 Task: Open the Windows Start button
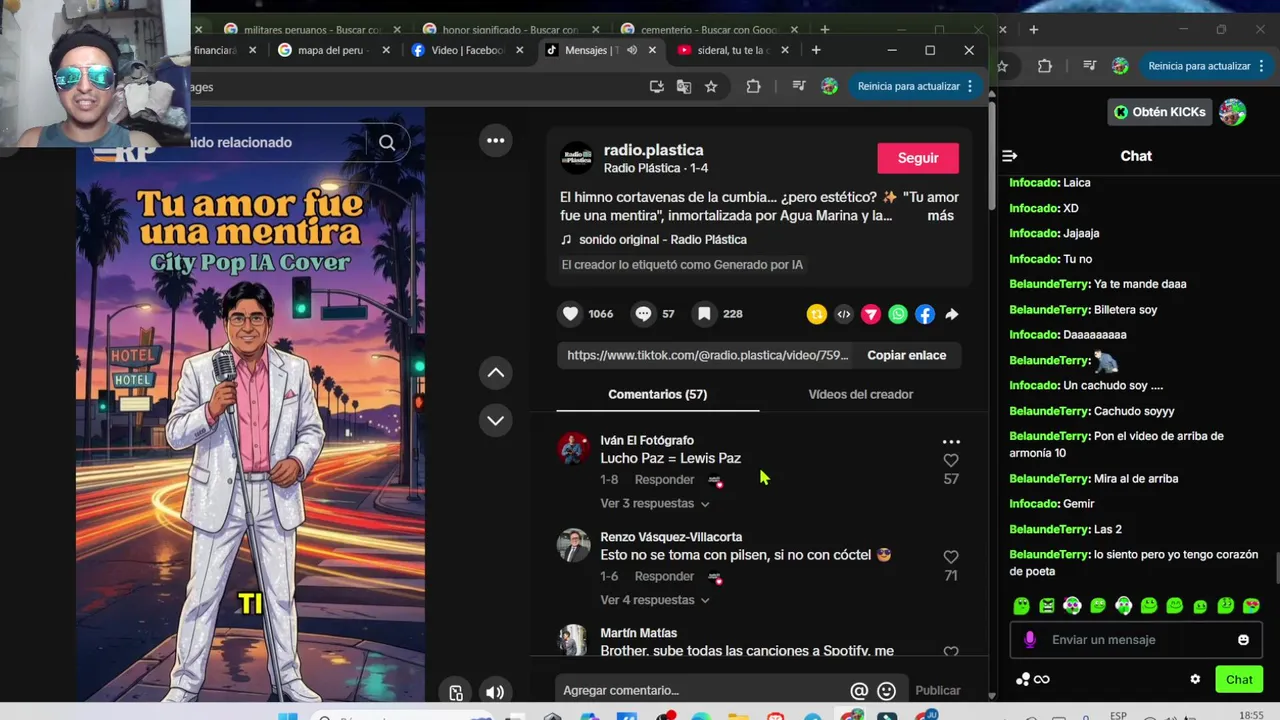pyautogui.click(x=287, y=716)
